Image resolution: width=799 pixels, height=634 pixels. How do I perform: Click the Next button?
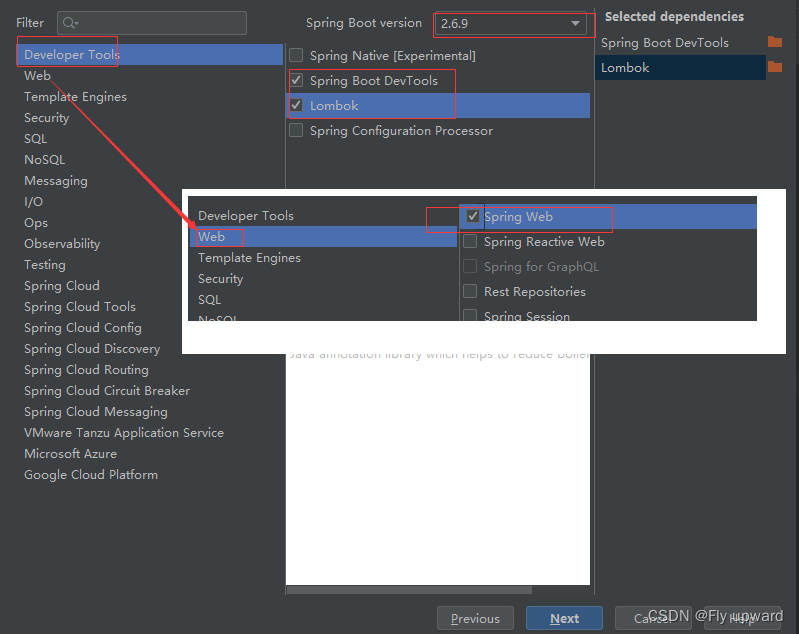[x=564, y=618]
